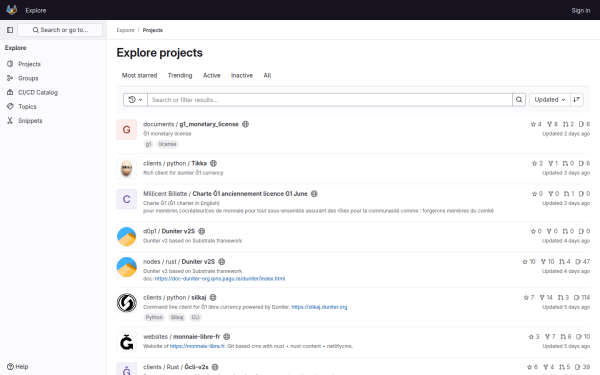This screenshot has height=375, width=600.
Task: Click nodes Duniter v2S merge requests count
Action: (x=565, y=262)
